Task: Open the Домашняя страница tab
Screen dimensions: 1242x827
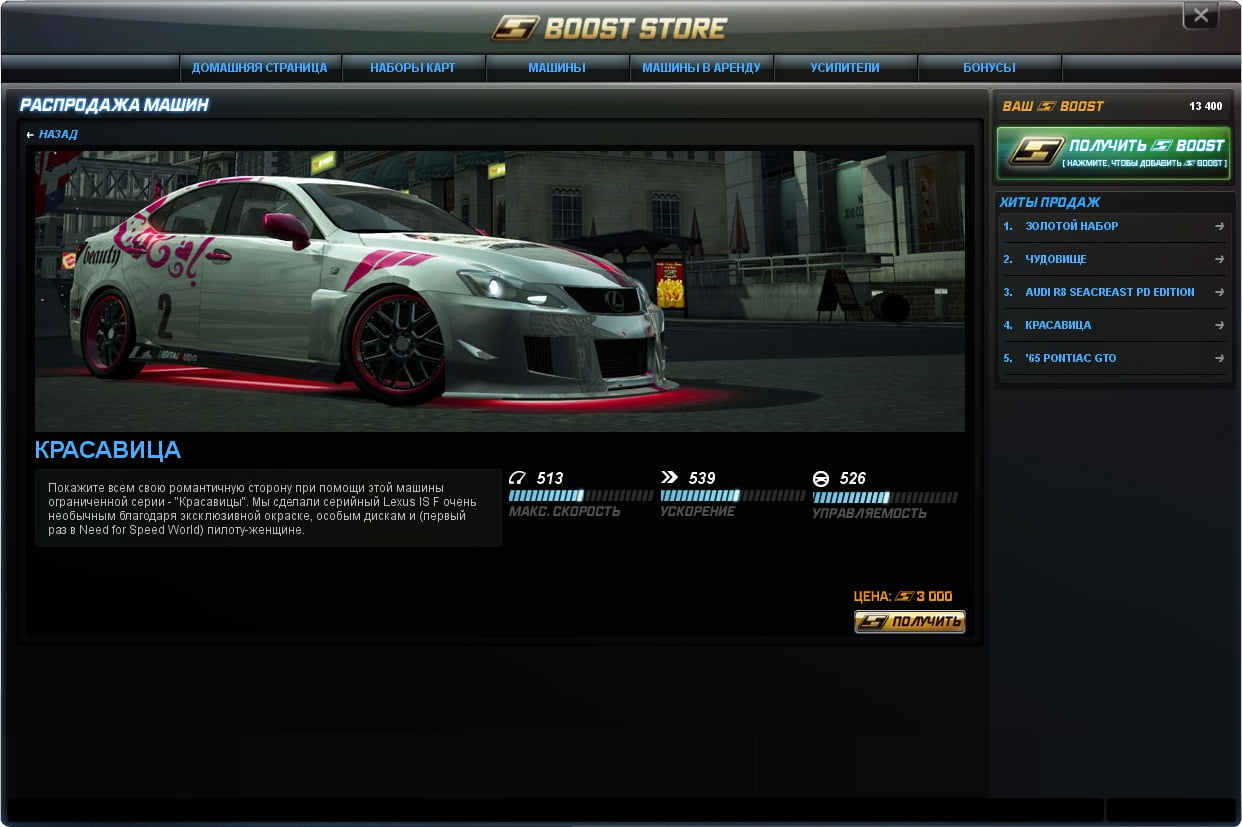Action: pos(260,68)
